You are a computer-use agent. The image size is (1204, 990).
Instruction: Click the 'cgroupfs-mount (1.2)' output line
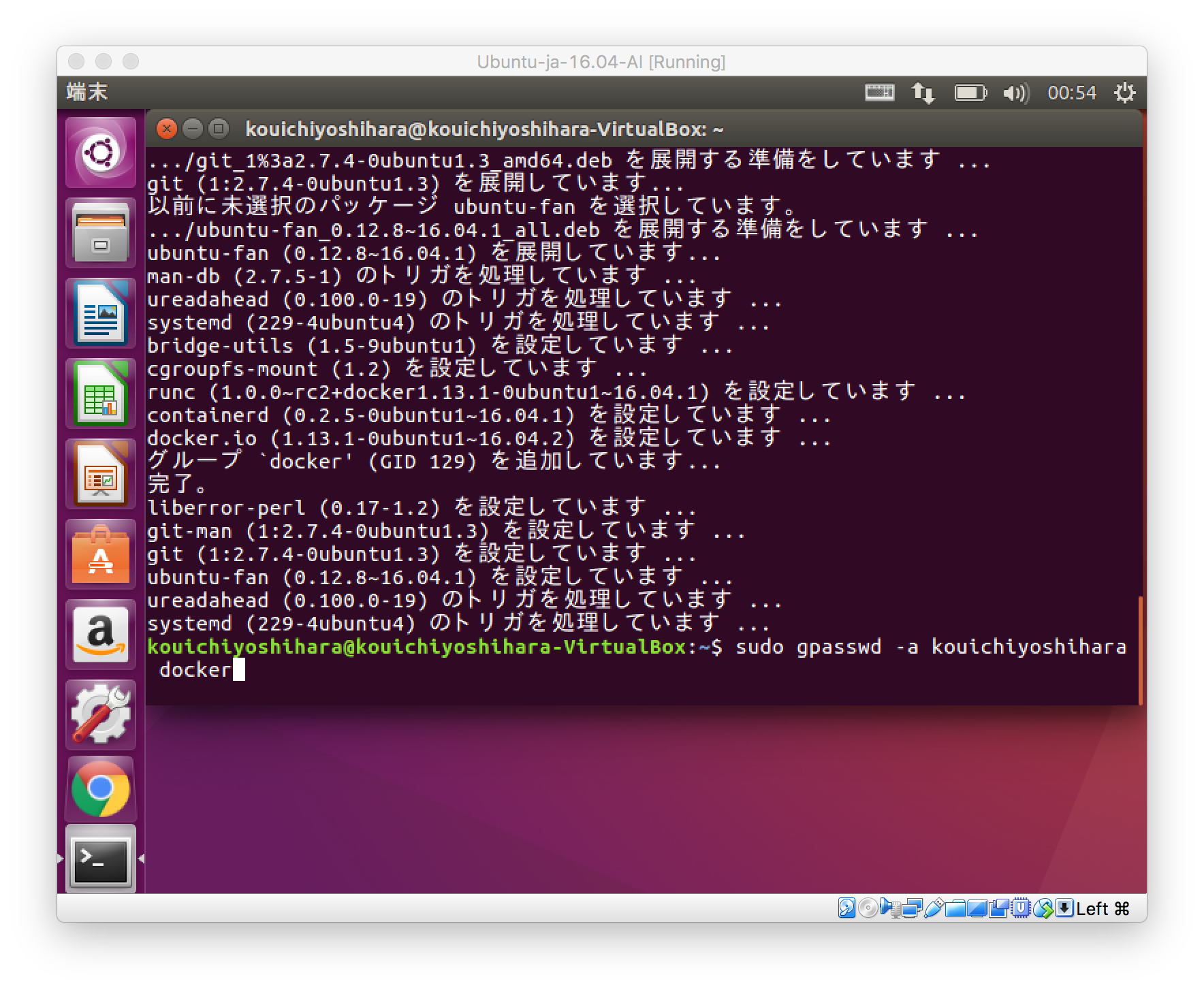[397, 368]
